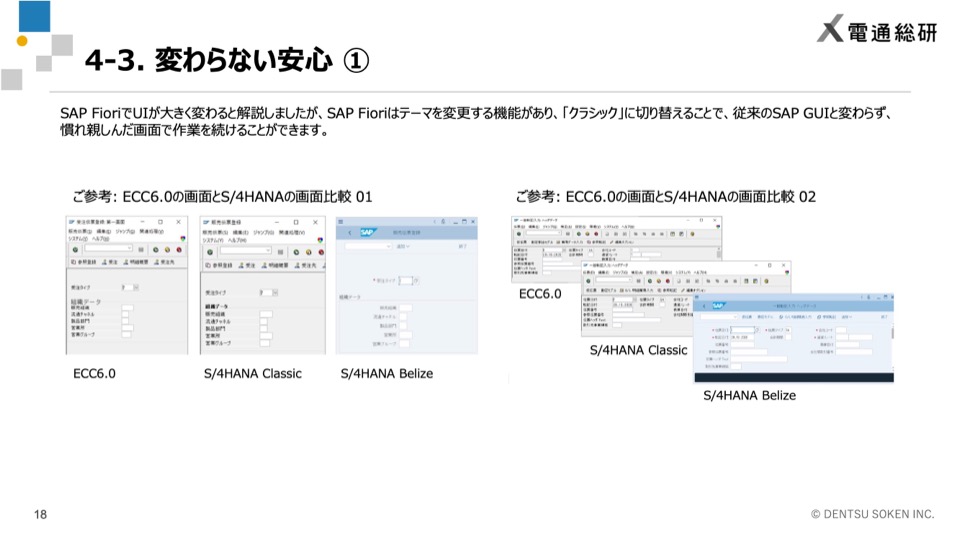Open command field dropdown in S/4HANA Belize window, comparison 01
The height and width of the screenshot is (540, 960).
(388, 246)
